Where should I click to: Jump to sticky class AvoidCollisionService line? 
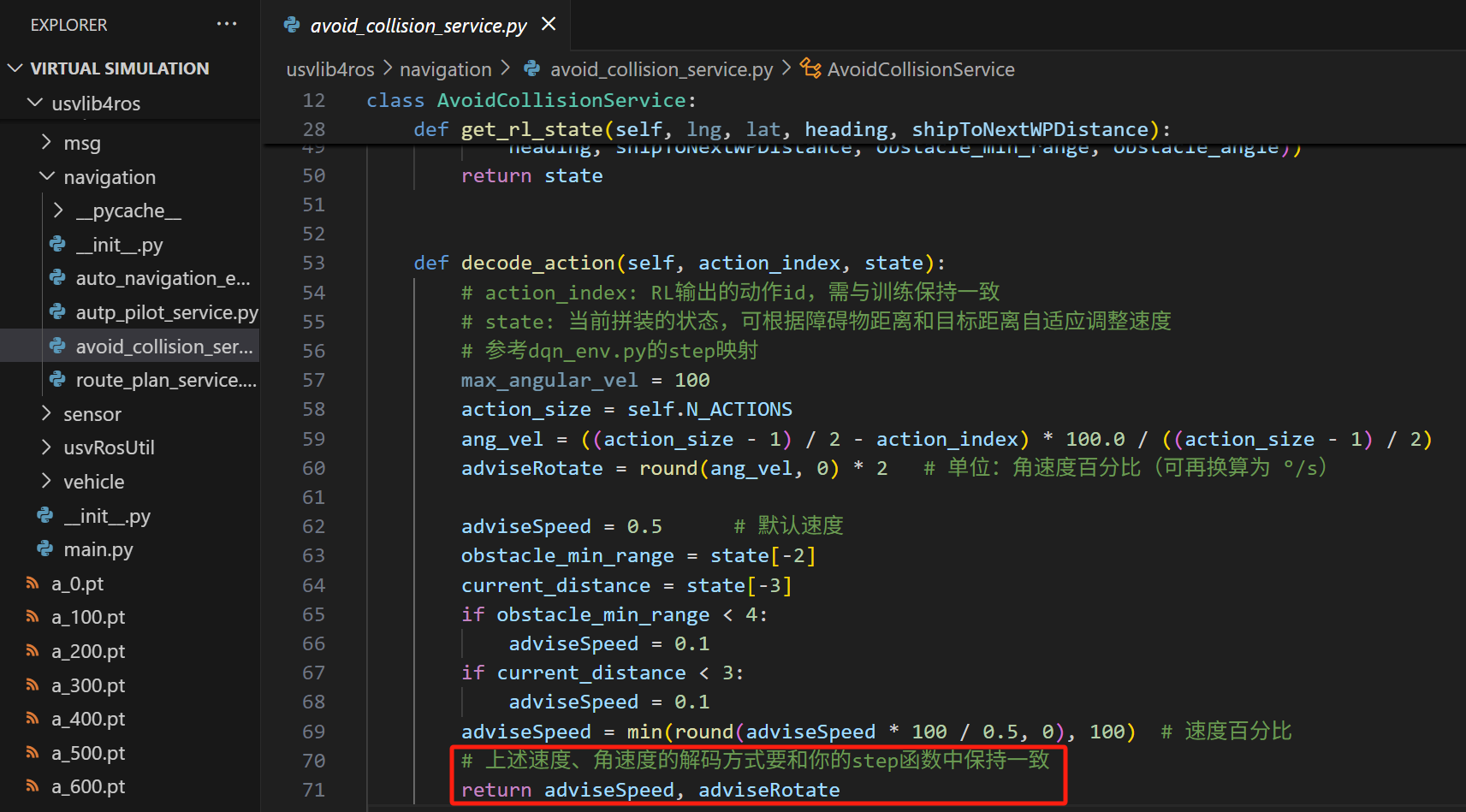pyautogui.click(x=561, y=100)
